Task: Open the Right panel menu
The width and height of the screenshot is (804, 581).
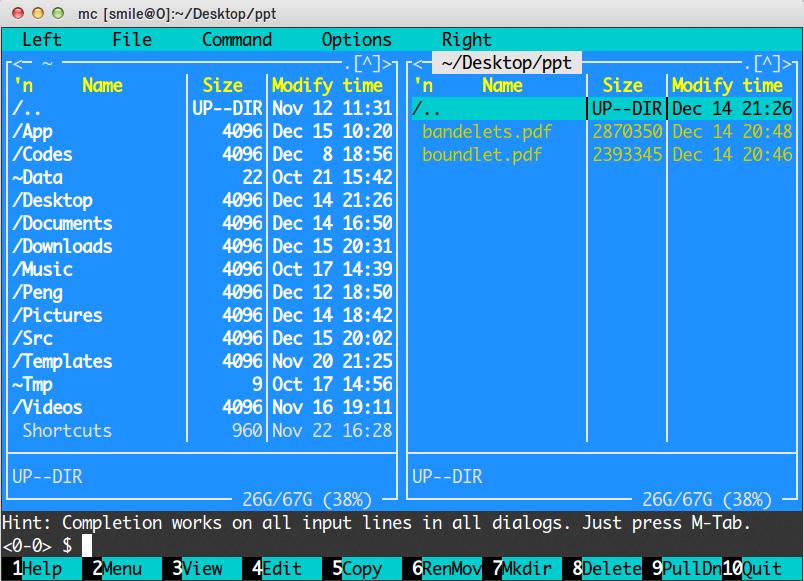Action: (x=466, y=40)
